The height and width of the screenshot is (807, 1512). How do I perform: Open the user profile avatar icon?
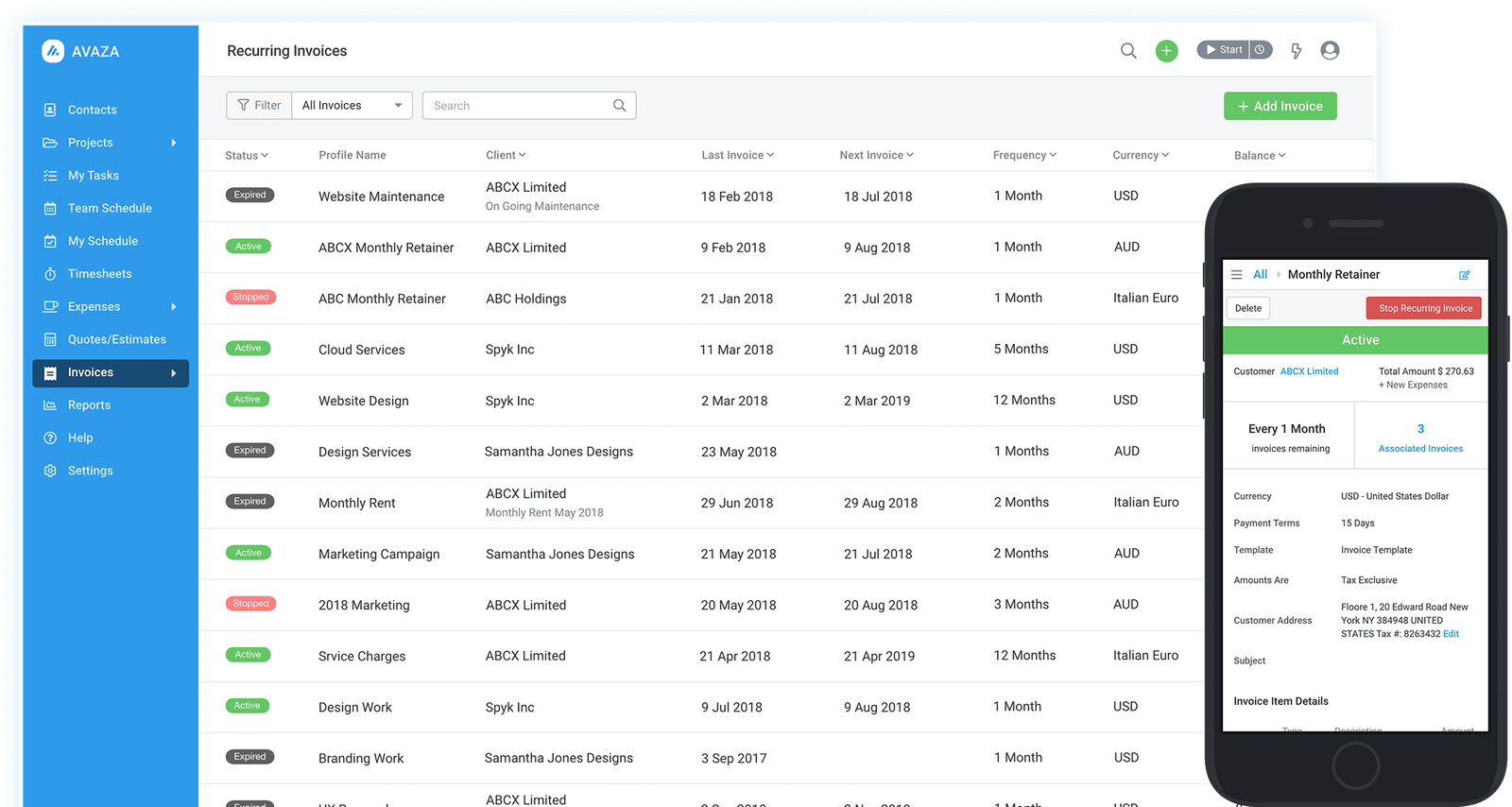tap(1330, 51)
